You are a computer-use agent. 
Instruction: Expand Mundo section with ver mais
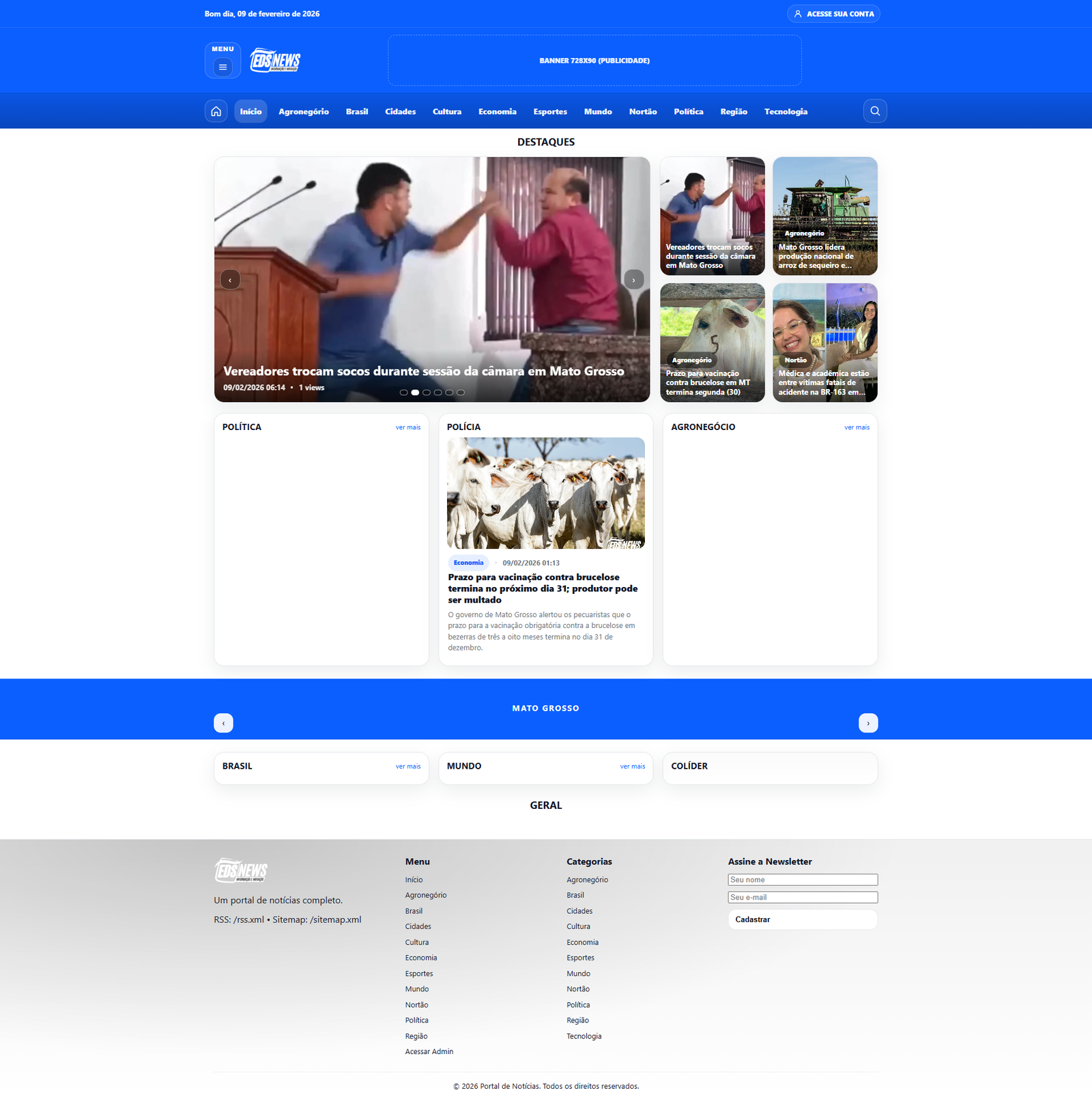(x=632, y=767)
